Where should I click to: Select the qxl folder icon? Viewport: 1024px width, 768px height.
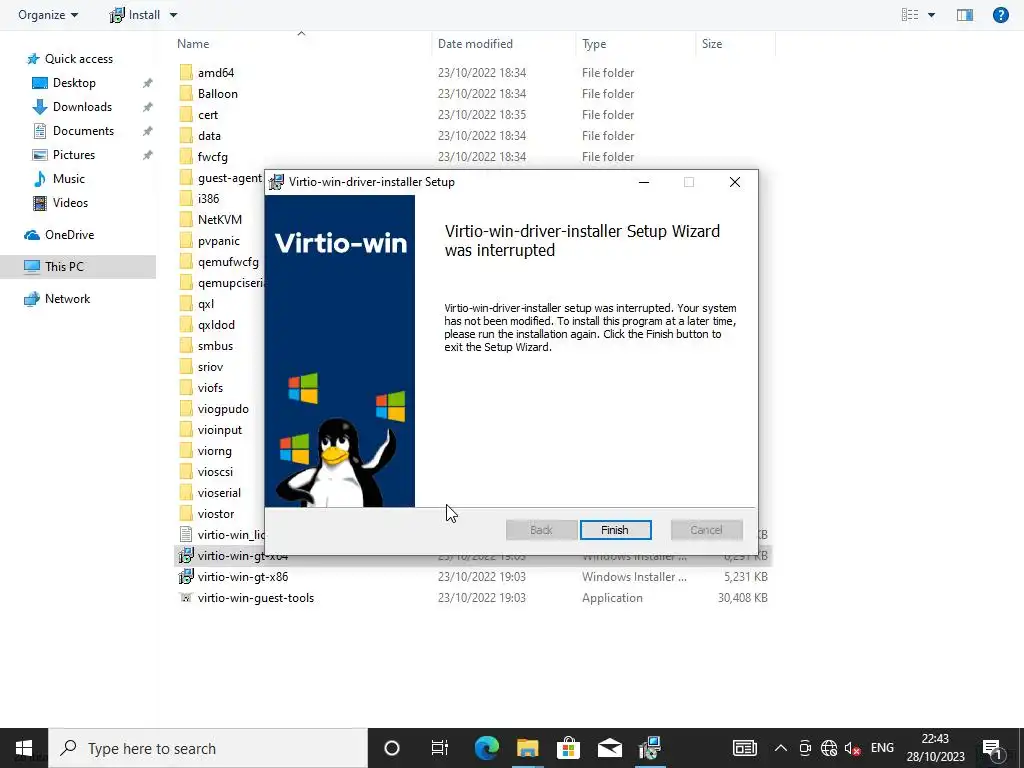[186, 304]
